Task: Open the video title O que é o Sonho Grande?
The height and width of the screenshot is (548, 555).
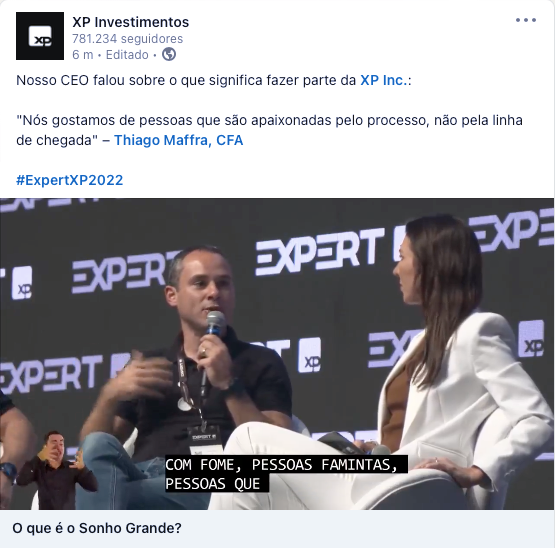Action: [97, 528]
